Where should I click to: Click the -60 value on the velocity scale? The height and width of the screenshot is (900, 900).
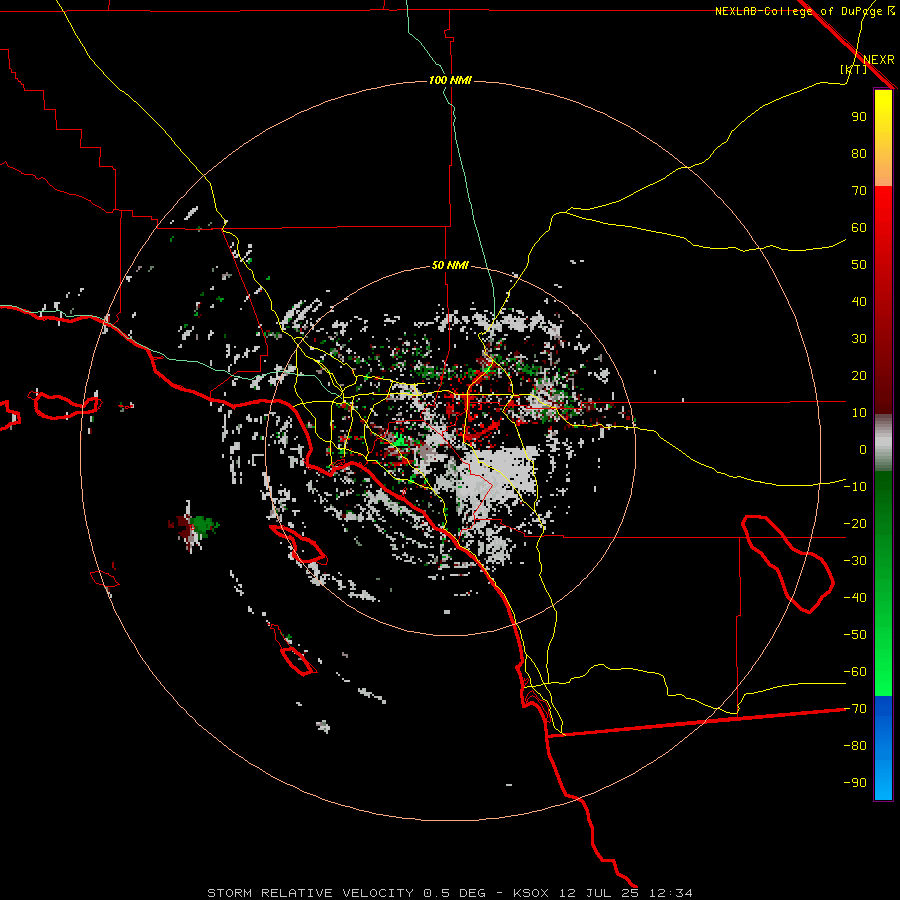[x=855, y=672]
